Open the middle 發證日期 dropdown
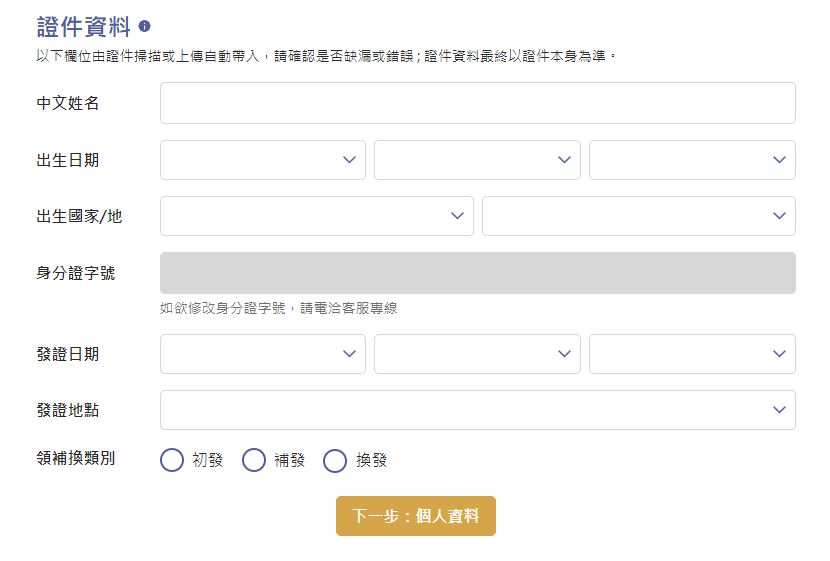Image resolution: width=830 pixels, height=561 pixels. pos(477,354)
